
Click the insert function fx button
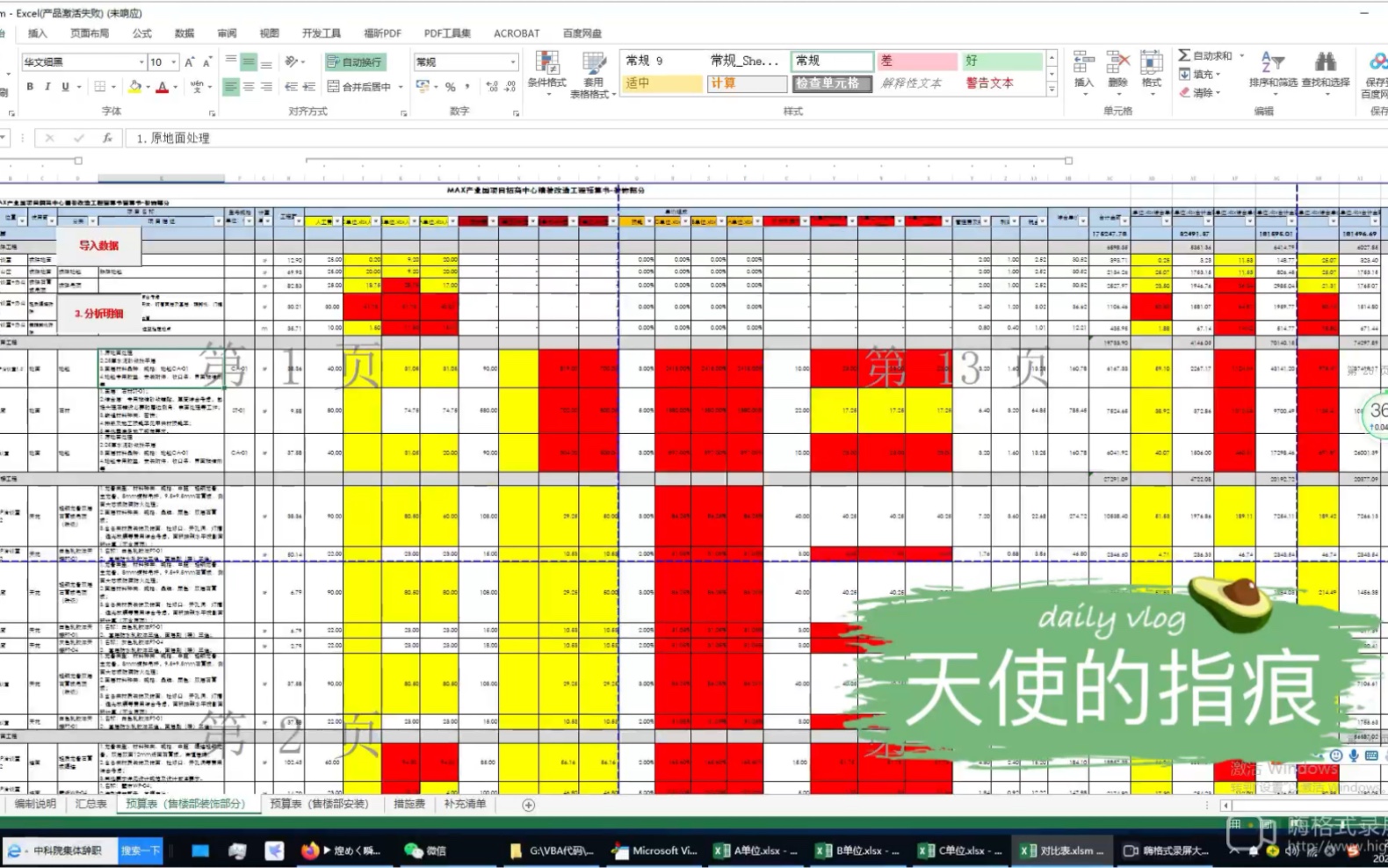(107, 138)
